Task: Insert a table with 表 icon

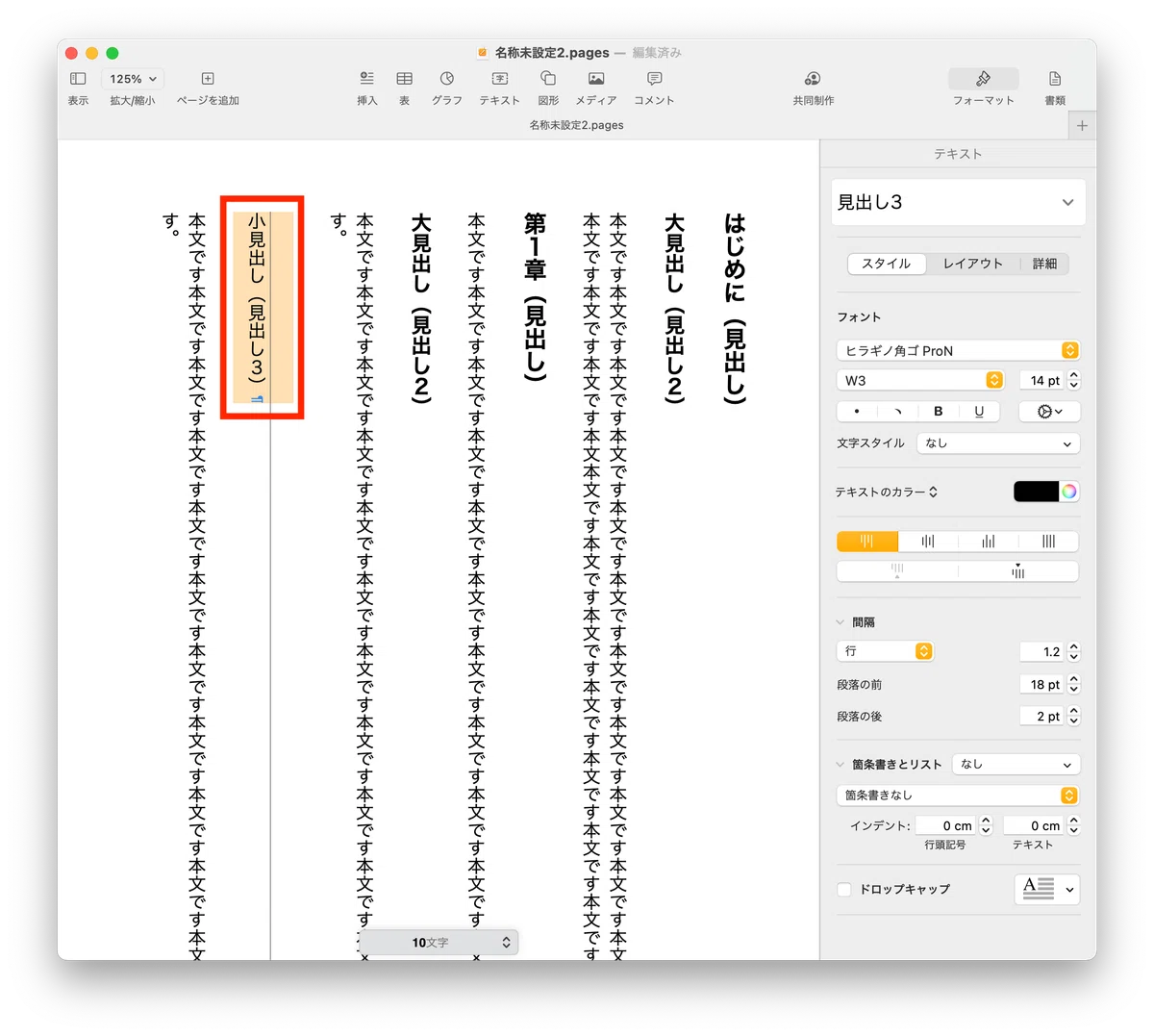Action: [x=405, y=79]
